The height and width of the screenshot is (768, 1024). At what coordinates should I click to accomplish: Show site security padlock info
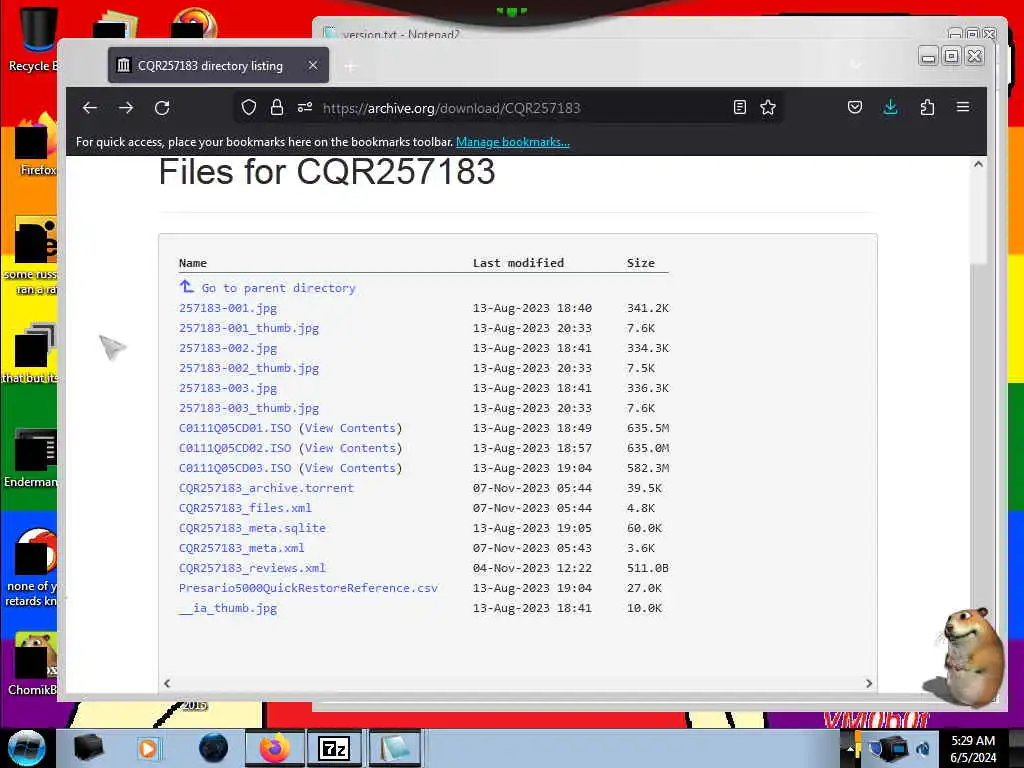(x=277, y=108)
